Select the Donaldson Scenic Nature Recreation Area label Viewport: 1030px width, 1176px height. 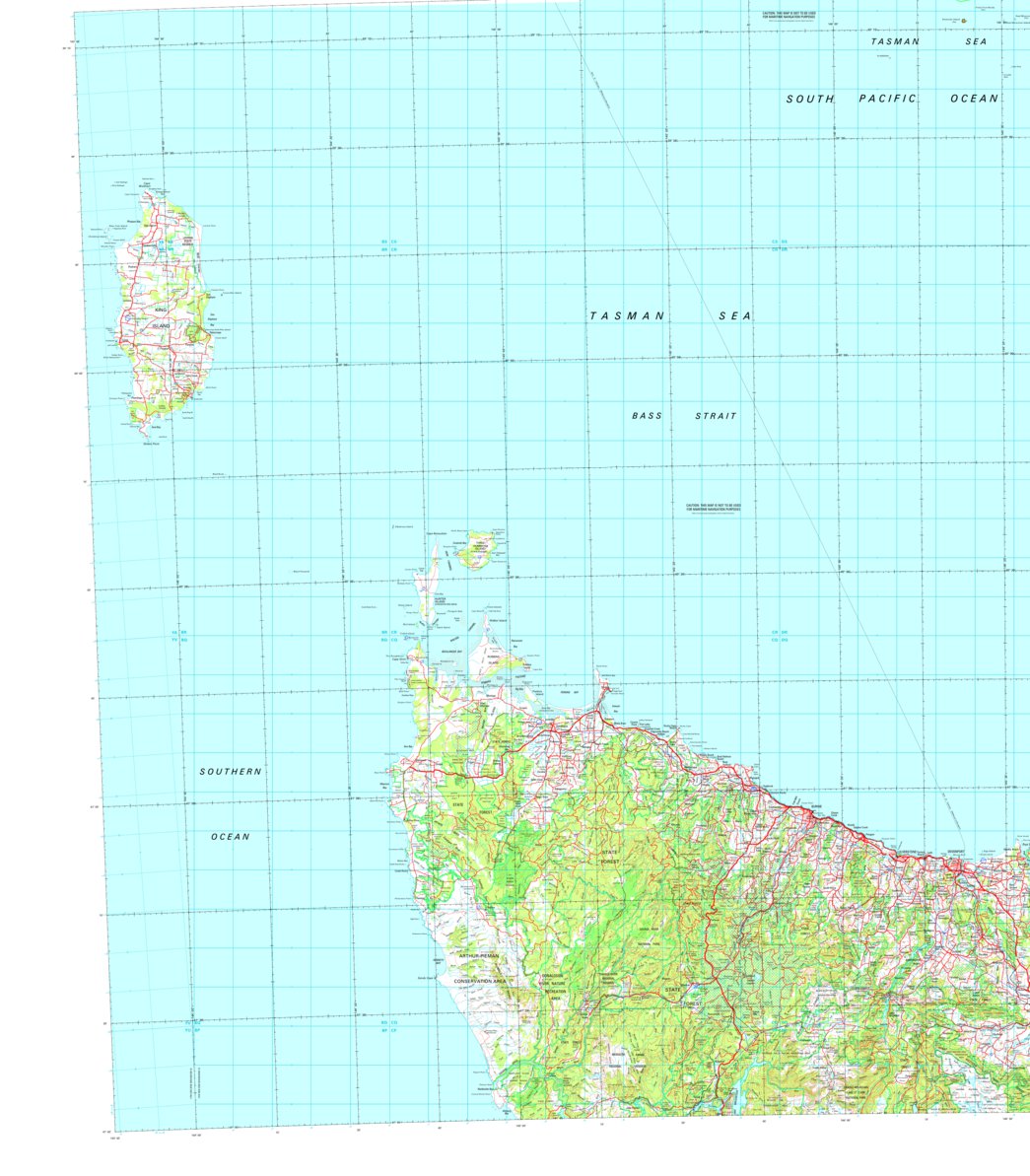point(554,984)
